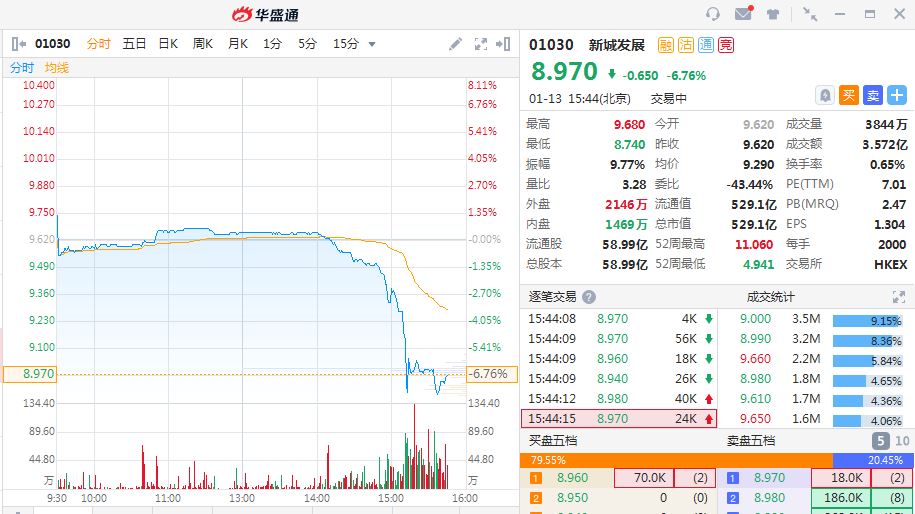
Task: Expand the chart to fullscreen
Action: 481,44
